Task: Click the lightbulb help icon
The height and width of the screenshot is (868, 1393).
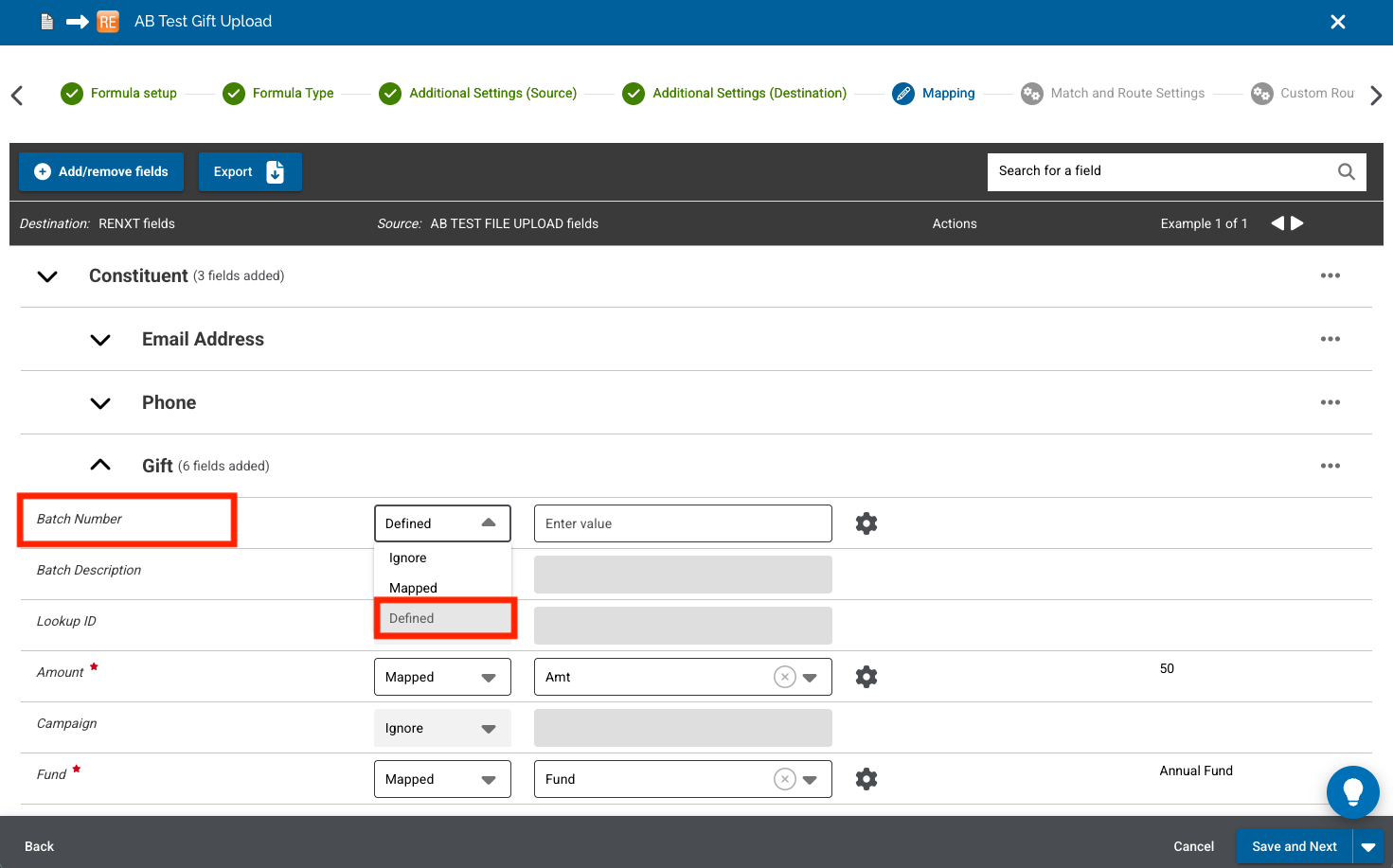Action: (1352, 791)
